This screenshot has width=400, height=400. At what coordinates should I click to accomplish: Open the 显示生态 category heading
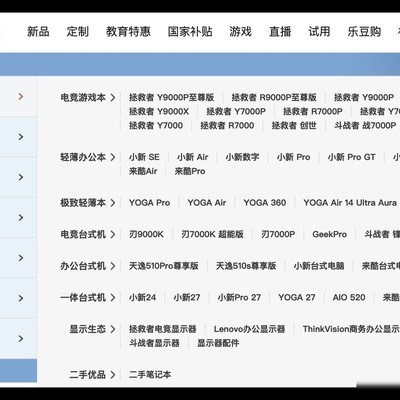click(x=88, y=329)
